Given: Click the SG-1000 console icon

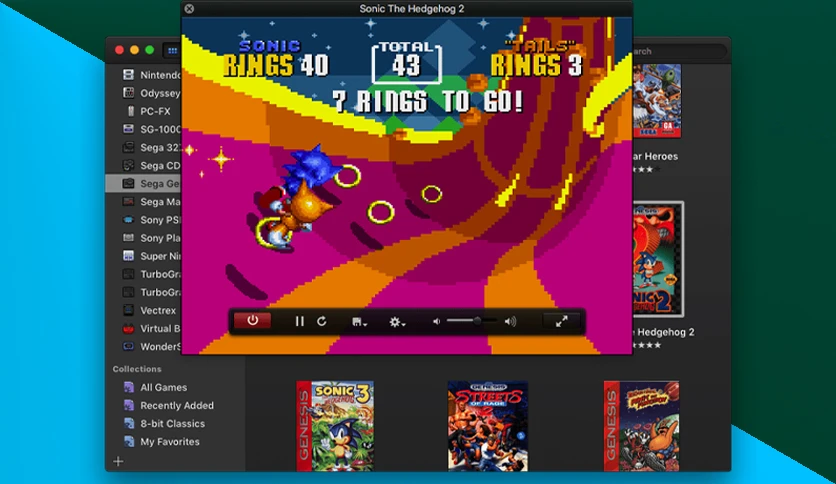Looking at the screenshot, I should click(x=128, y=129).
